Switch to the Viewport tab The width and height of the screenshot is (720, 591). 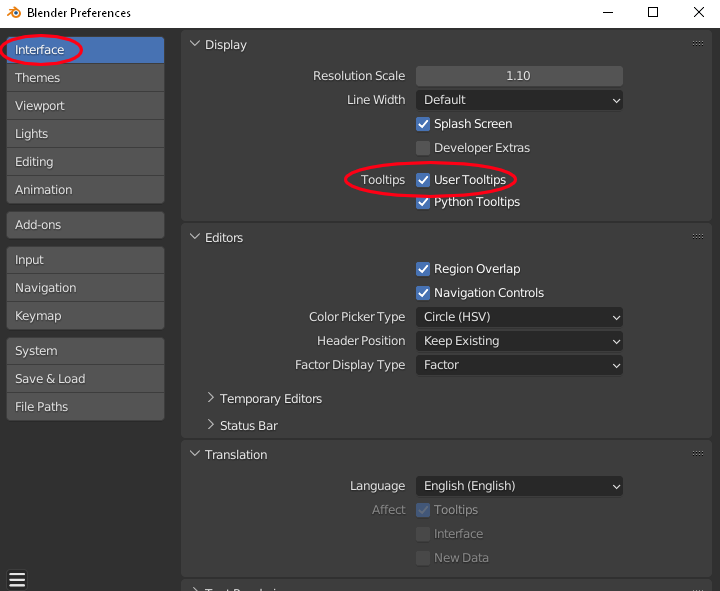[85, 106]
